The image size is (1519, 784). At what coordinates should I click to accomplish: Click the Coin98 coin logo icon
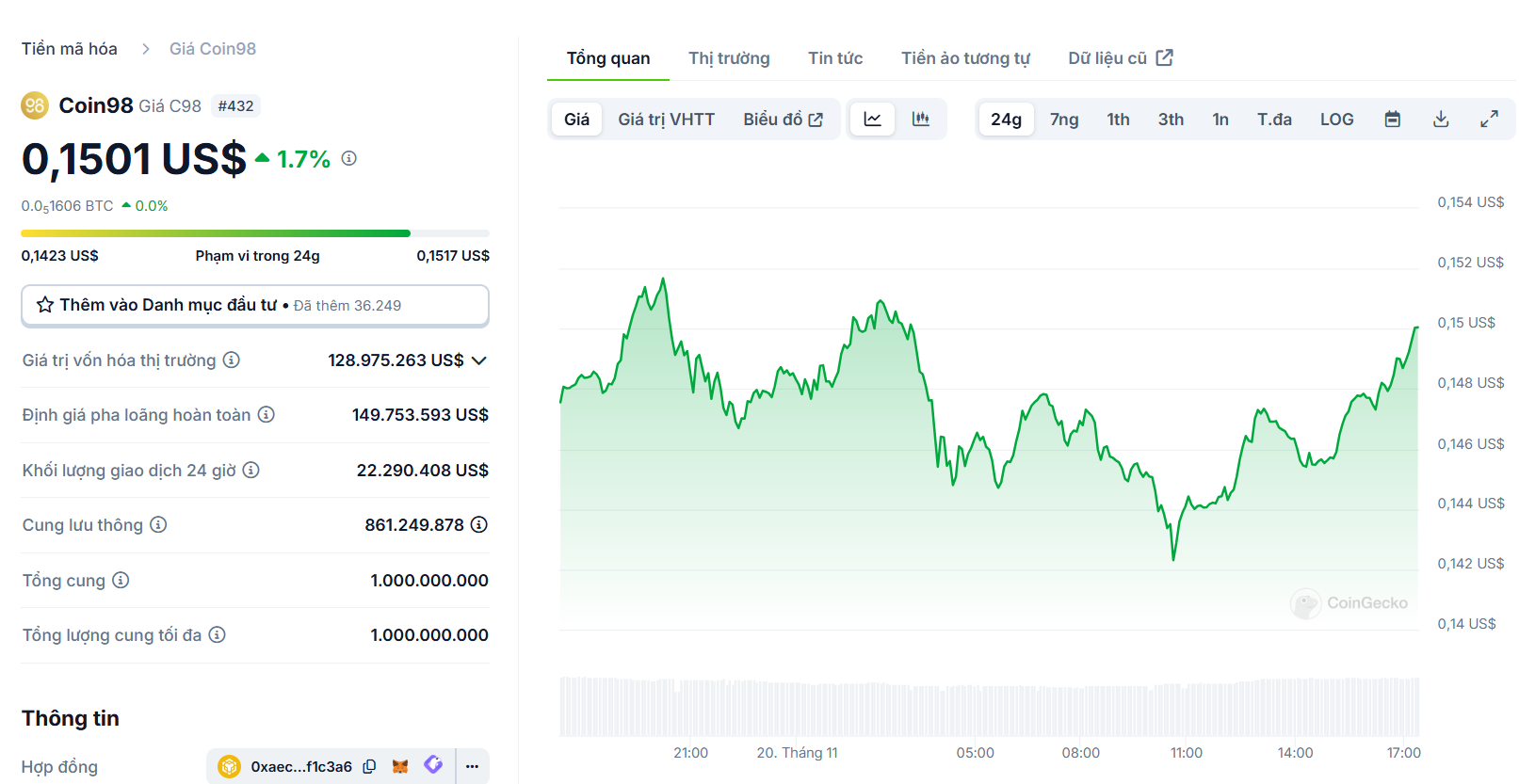tap(35, 105)
